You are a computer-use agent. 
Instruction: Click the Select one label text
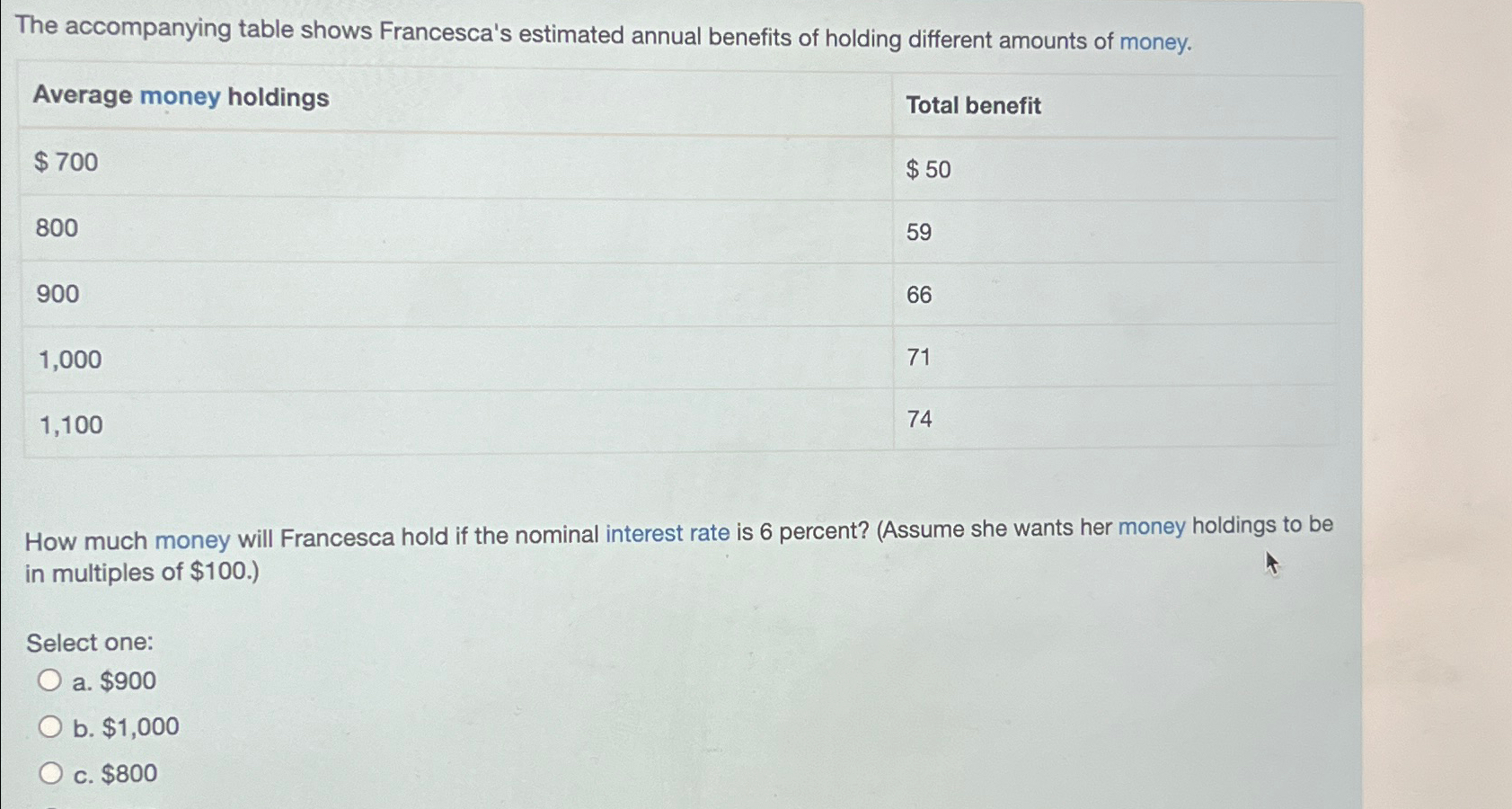[x=90, y=641]
